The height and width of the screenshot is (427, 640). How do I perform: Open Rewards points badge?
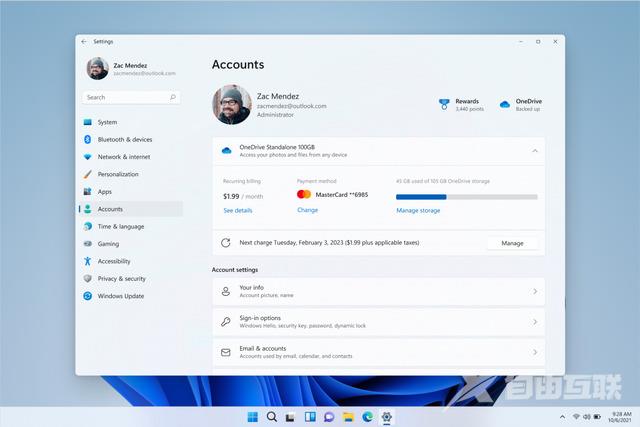tap(461, 105)
